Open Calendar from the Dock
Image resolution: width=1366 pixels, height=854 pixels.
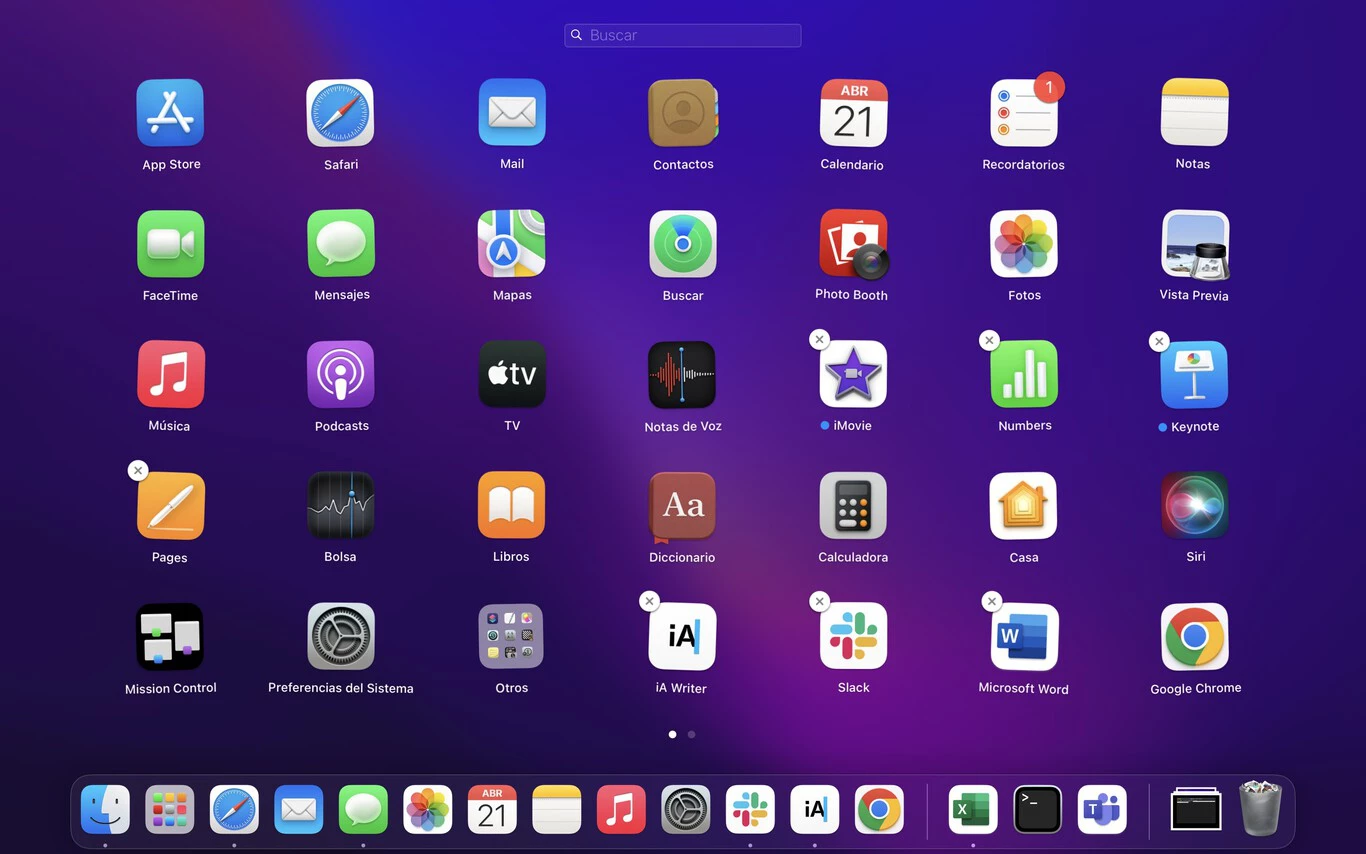(x=492, y=809)
